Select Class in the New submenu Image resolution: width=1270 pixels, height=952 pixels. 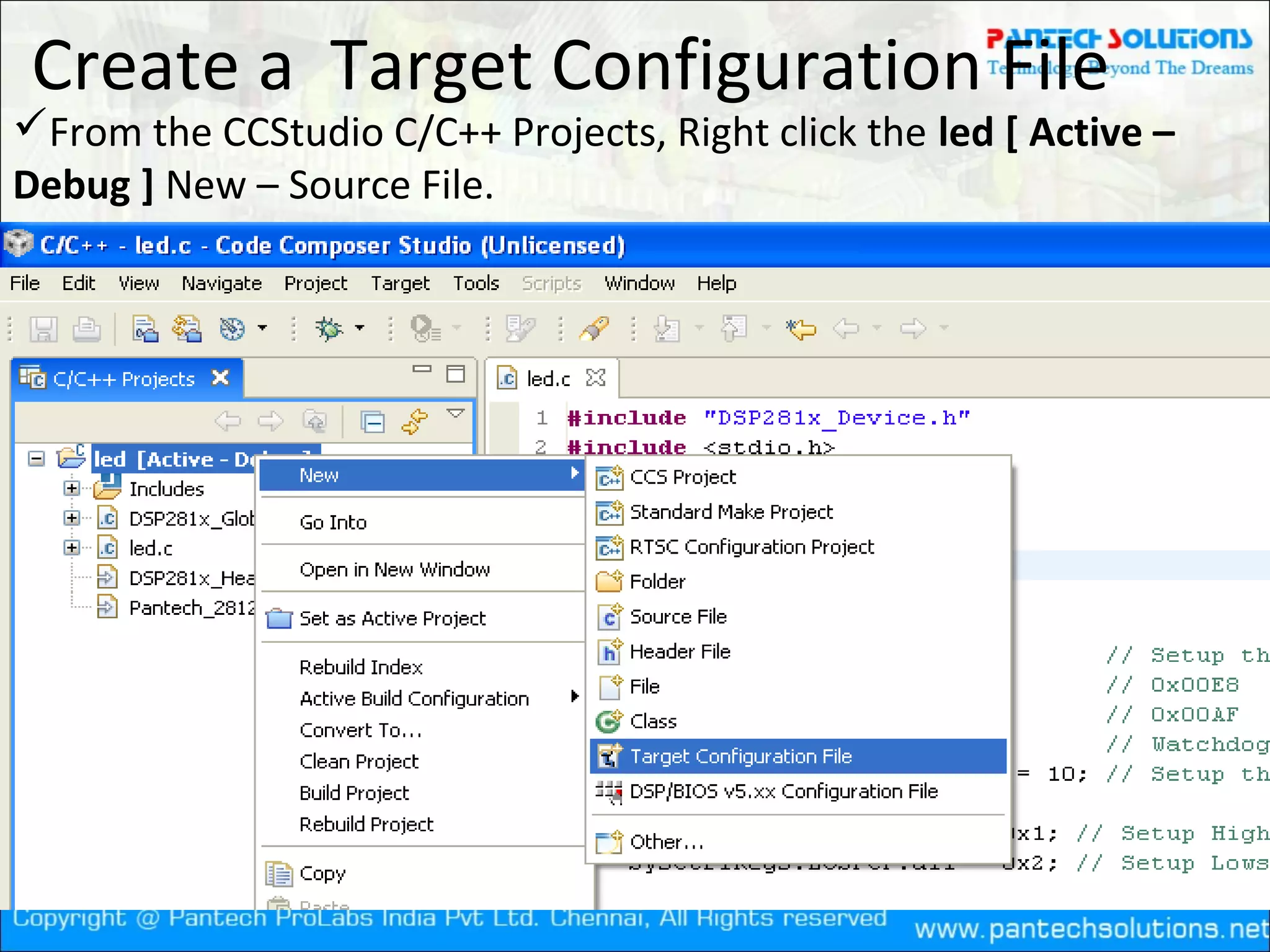click(798, 721)
